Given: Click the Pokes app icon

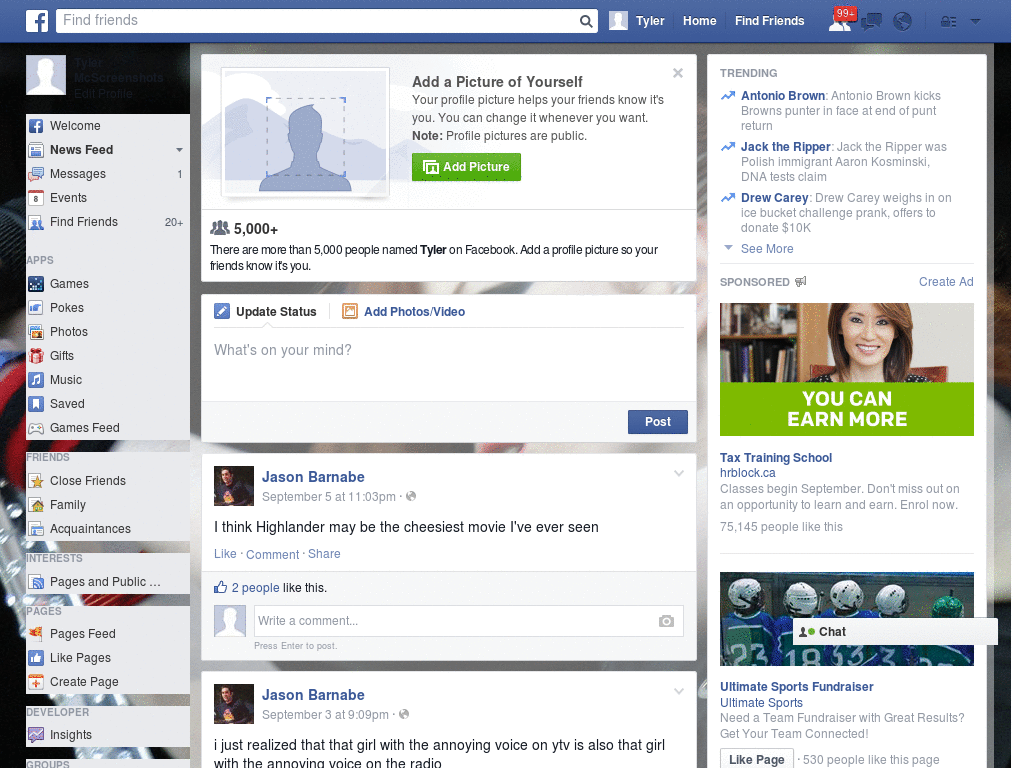Looking at the screenshot, I should [36, 308].
